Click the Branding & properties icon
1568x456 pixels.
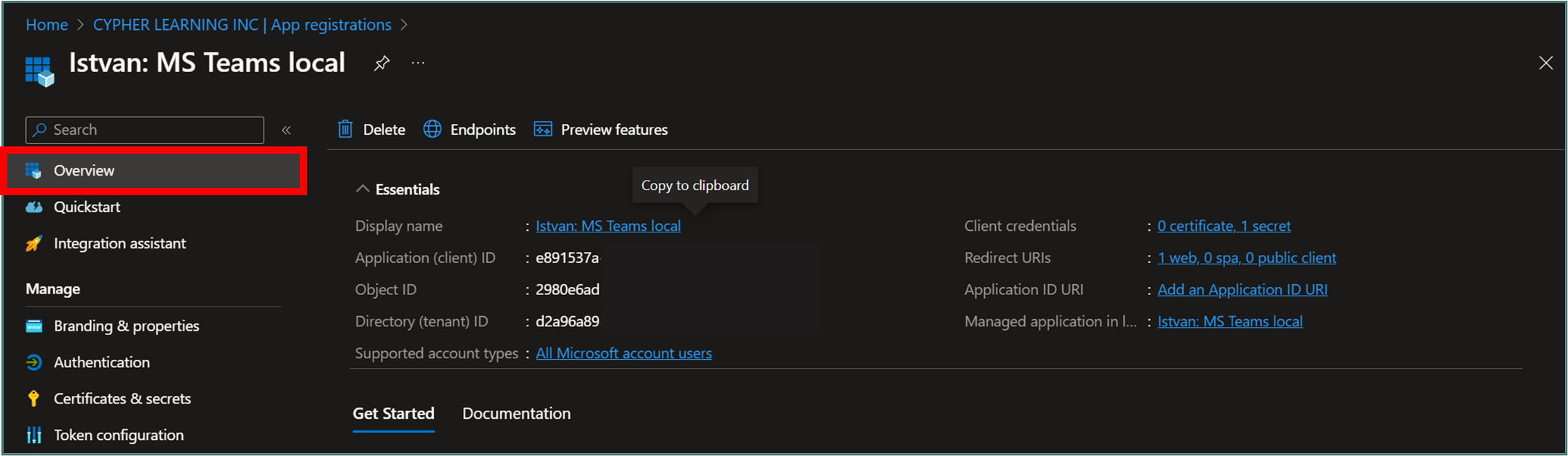pyautogui.click(x=33, y=326)
